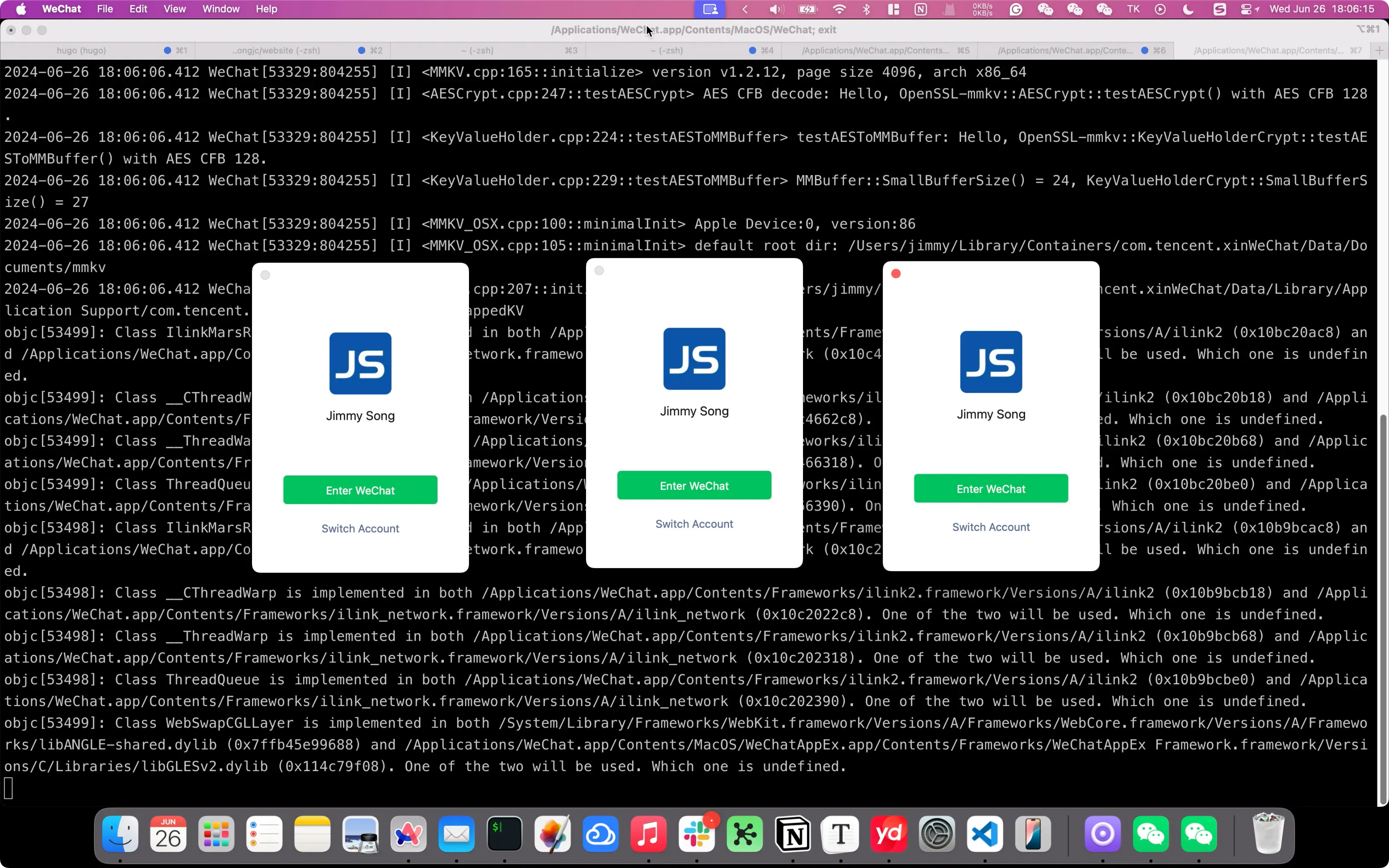Open Music from the Dock
The width and height of the screenshot is (1389, 868).
click(648, 834)
